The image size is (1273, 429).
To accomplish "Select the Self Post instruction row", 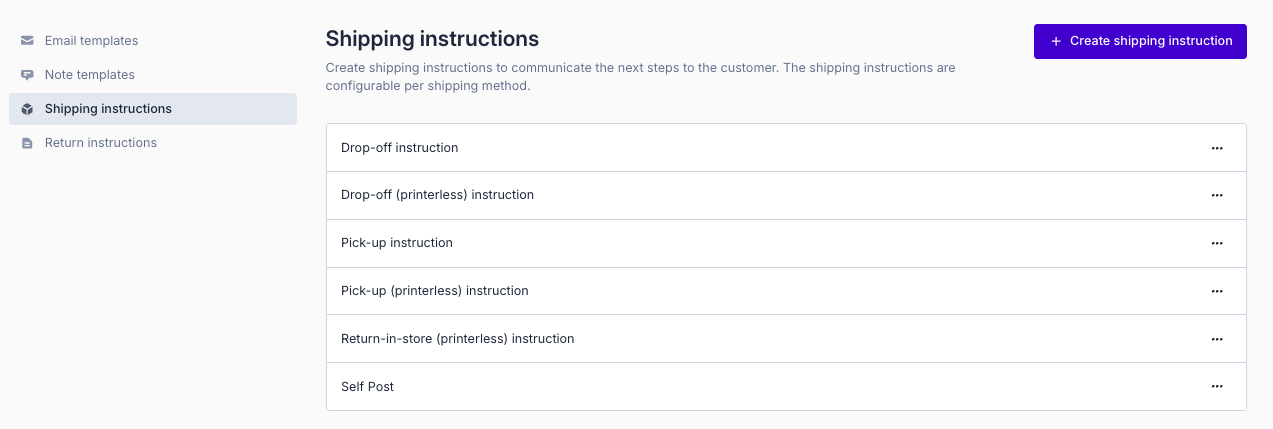I will pos(367,387).
